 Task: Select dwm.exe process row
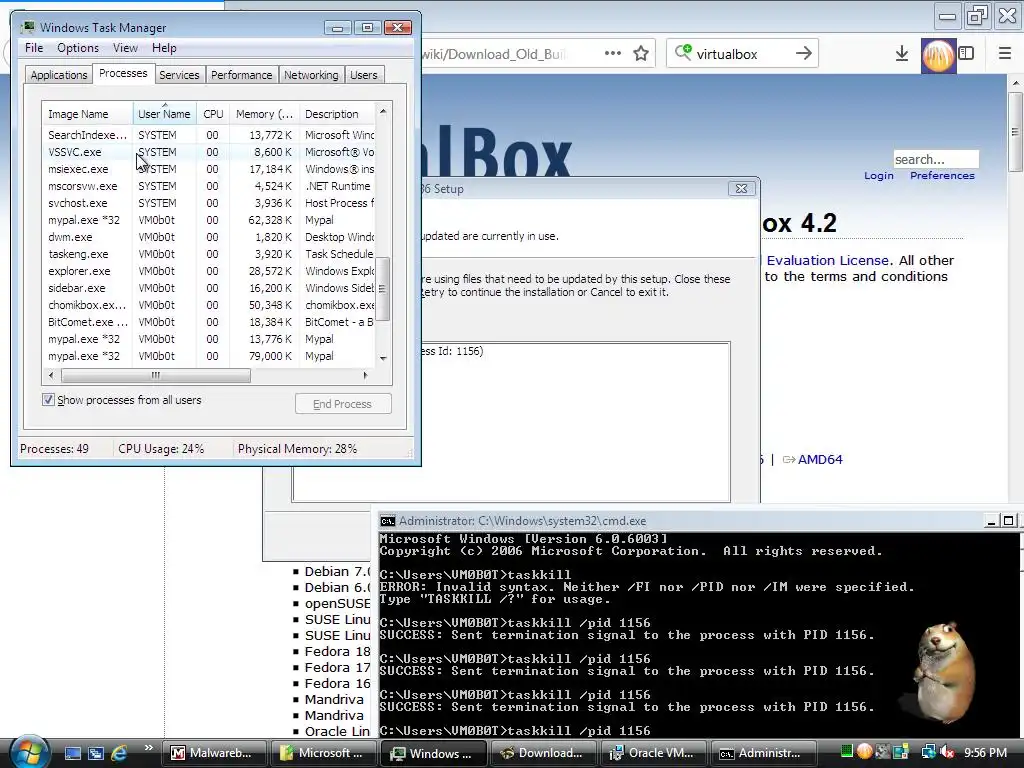[x=209, y=237]
